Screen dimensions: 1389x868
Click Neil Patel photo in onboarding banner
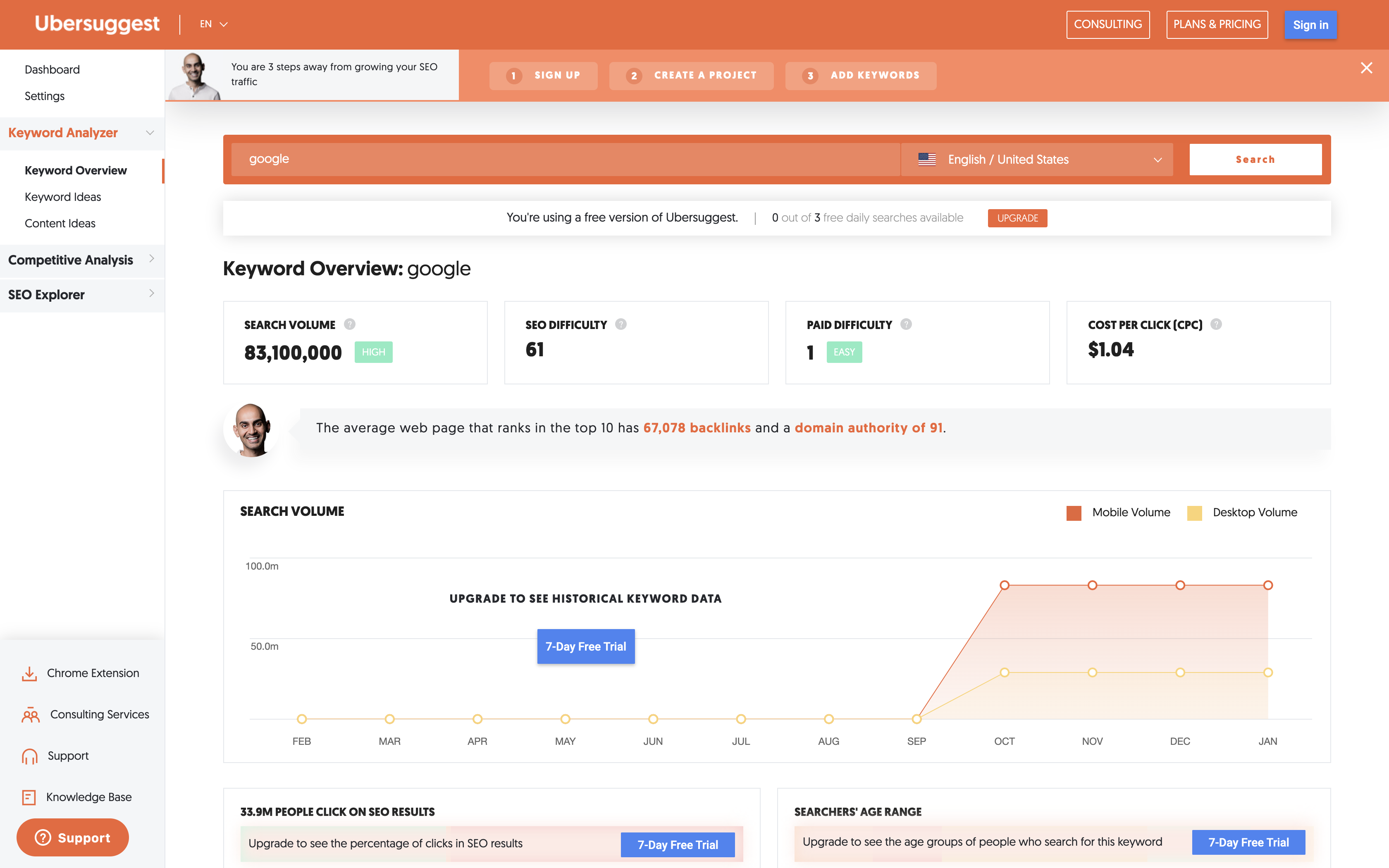point(195,76)
